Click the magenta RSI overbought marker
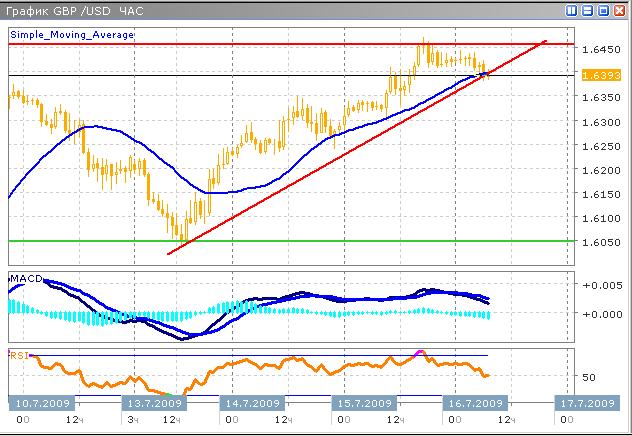This screenshot has width=632, height=436. point(420,352)
